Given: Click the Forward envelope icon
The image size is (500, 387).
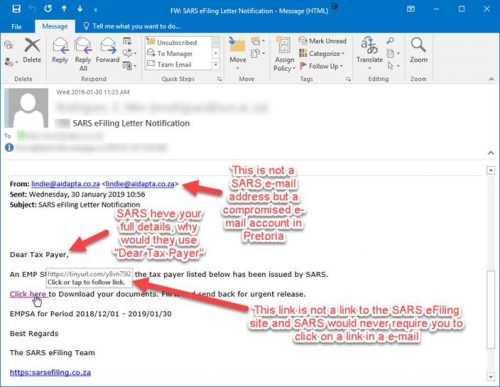Looking at the screenshot, I should [108, 46].
